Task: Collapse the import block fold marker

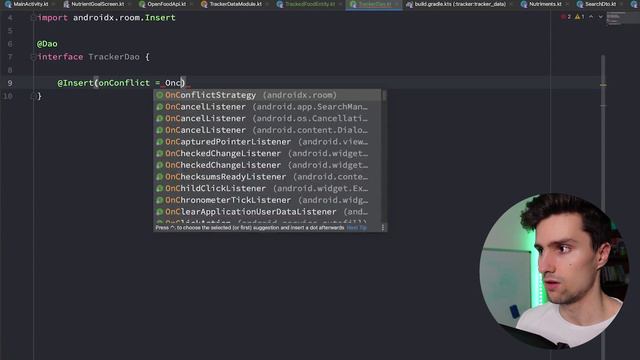Action: click(x=33, y=18)
